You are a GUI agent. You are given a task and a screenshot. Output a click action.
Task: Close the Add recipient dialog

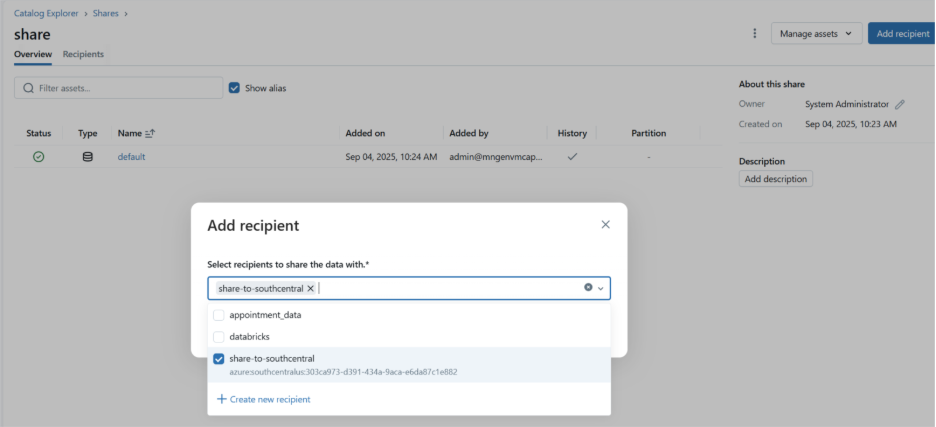point(605,225)
